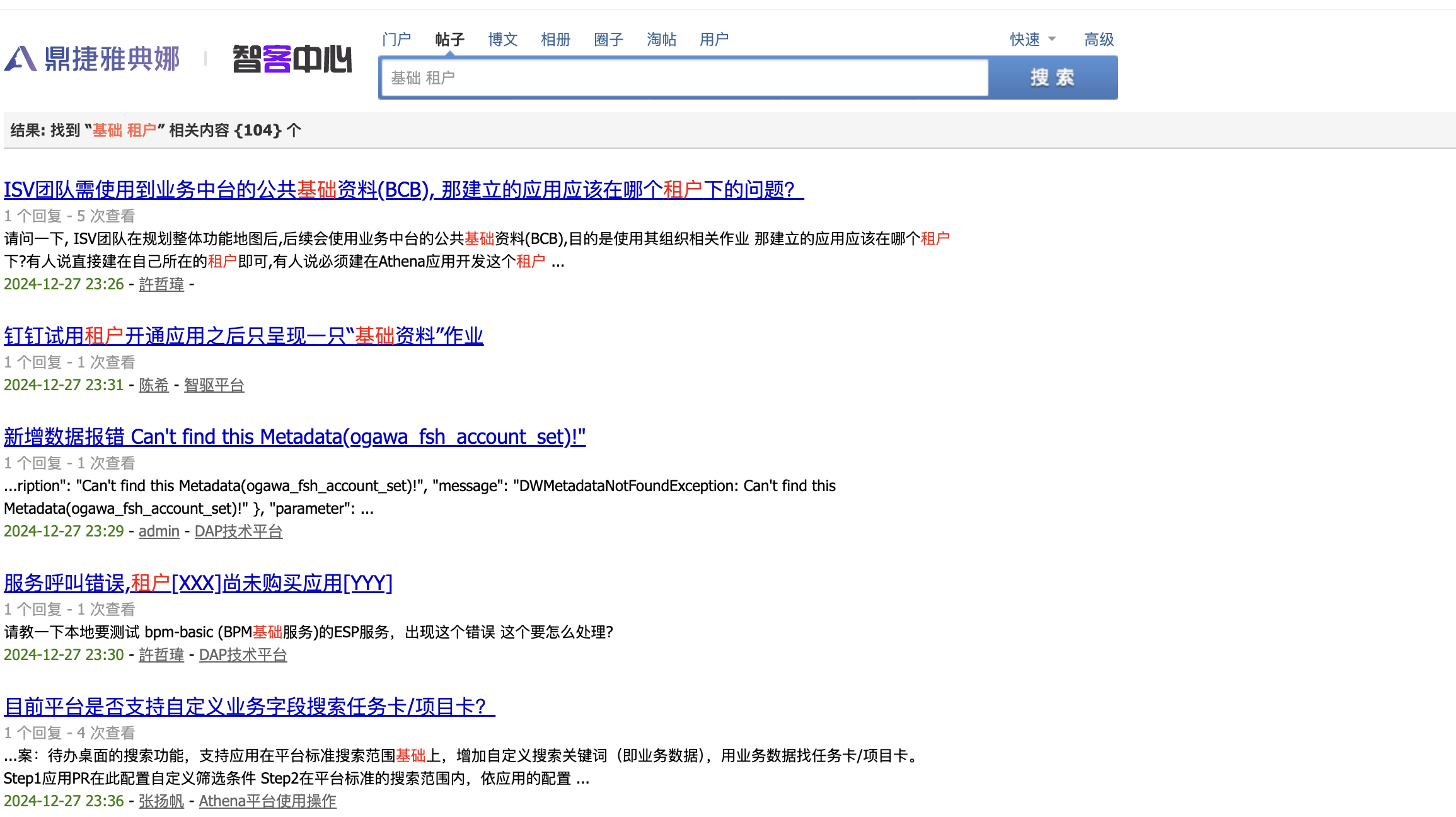Viewport: 1456px width, 817px height.
Task: Click the 搜索 search button
Action: (x=1053, y=78)
